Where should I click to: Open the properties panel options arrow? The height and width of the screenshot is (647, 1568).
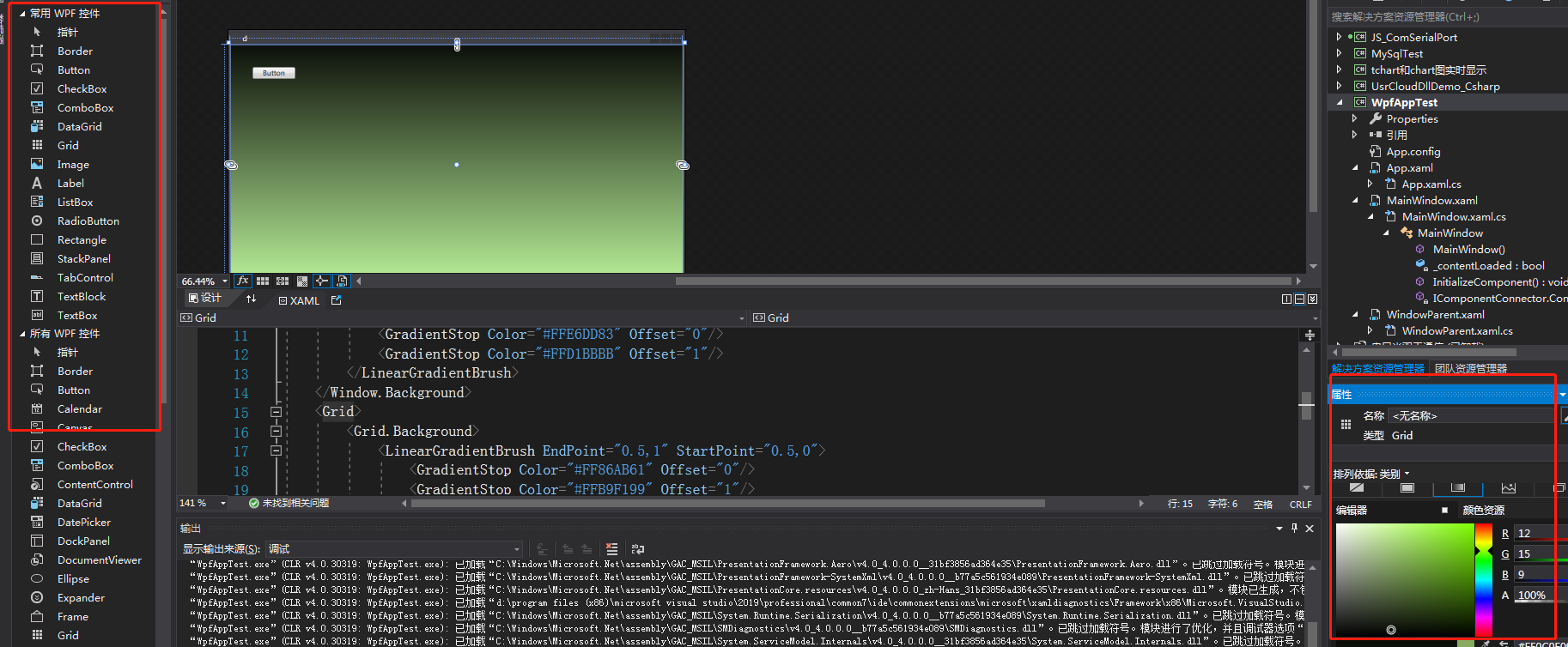(1562, 395)
